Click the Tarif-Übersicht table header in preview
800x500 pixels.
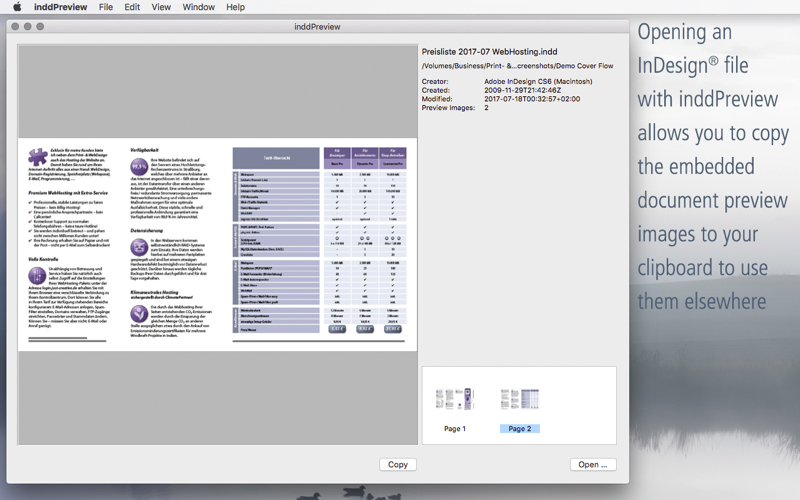pyautogui.click(x=276, y=158)
